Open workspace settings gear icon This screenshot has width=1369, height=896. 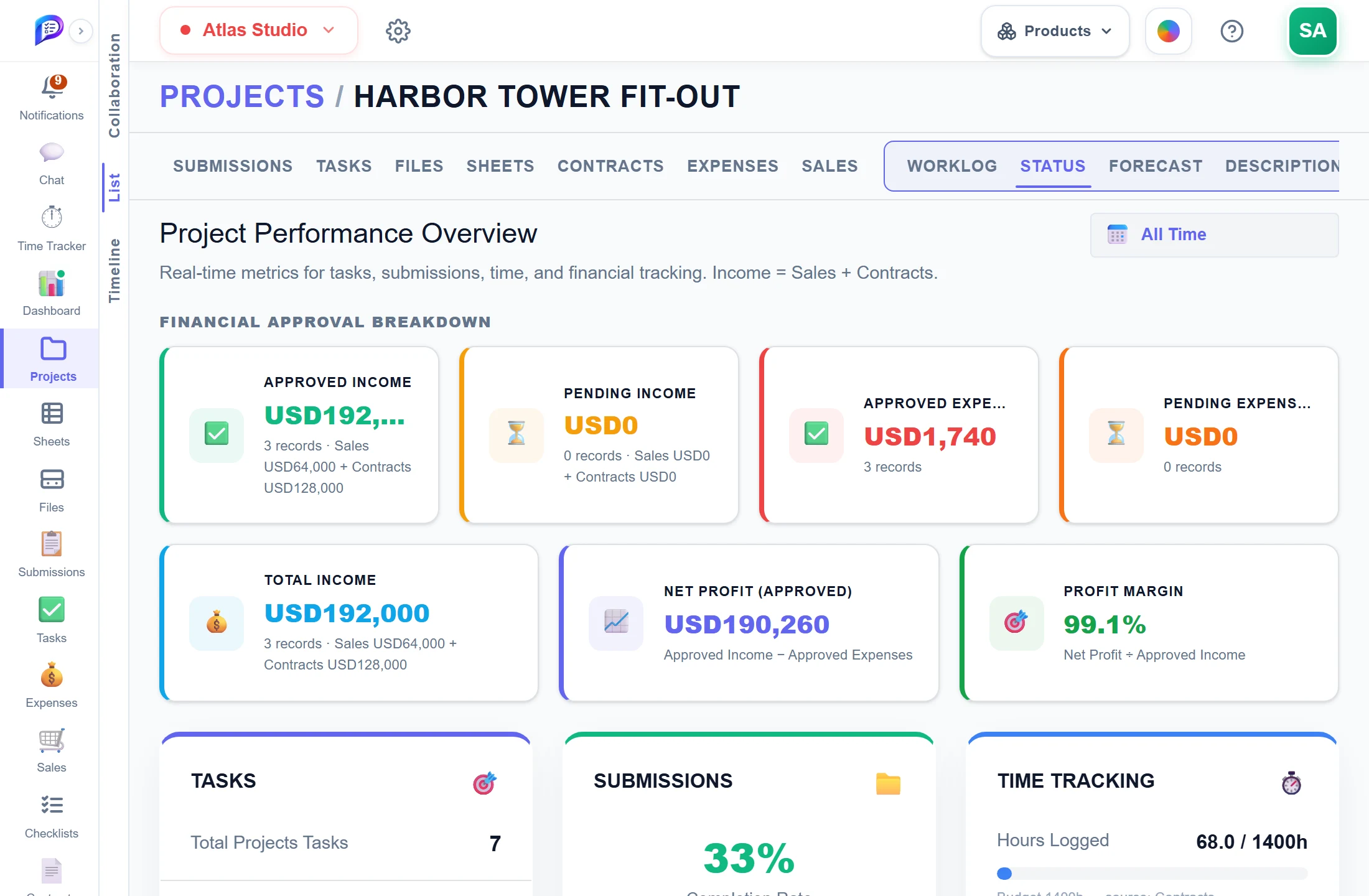coord(398,30)
